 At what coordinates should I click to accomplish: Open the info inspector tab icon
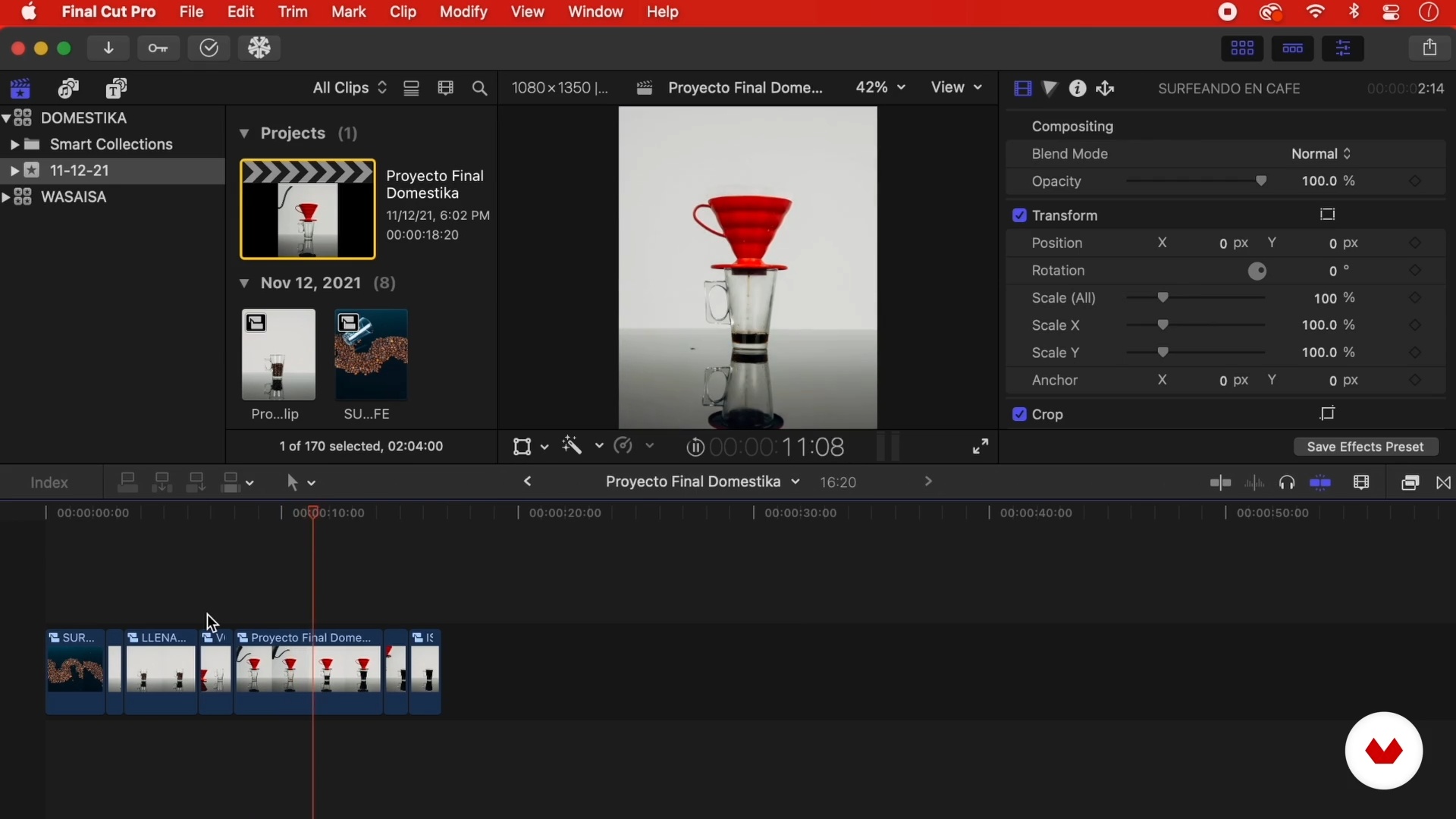tap(1077, 89)
